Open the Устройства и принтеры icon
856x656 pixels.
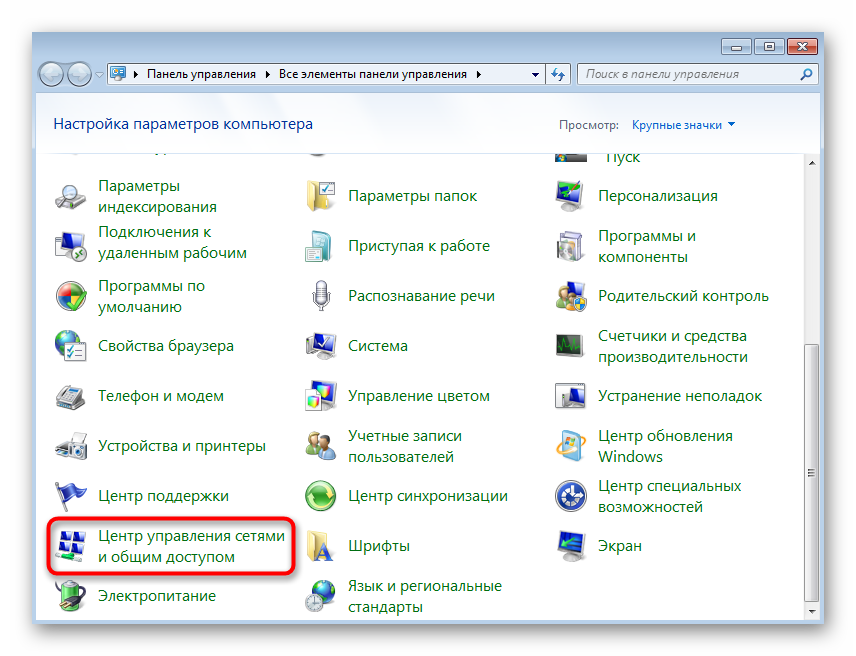click(70, 446)
